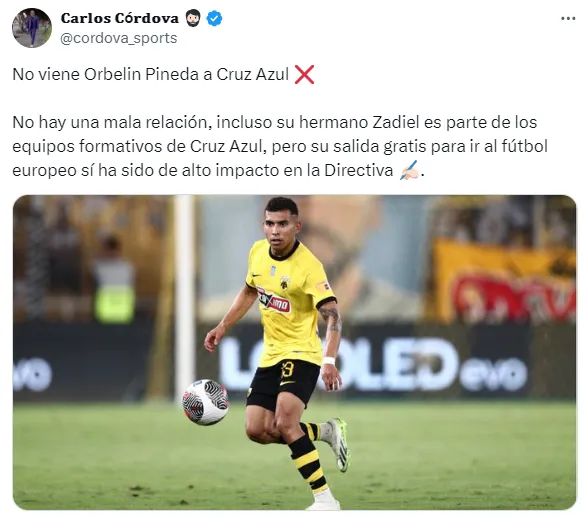Viewport: 588px width, 519px height.
Task: Click the player's face in the photo
Action: pos(278,230)
